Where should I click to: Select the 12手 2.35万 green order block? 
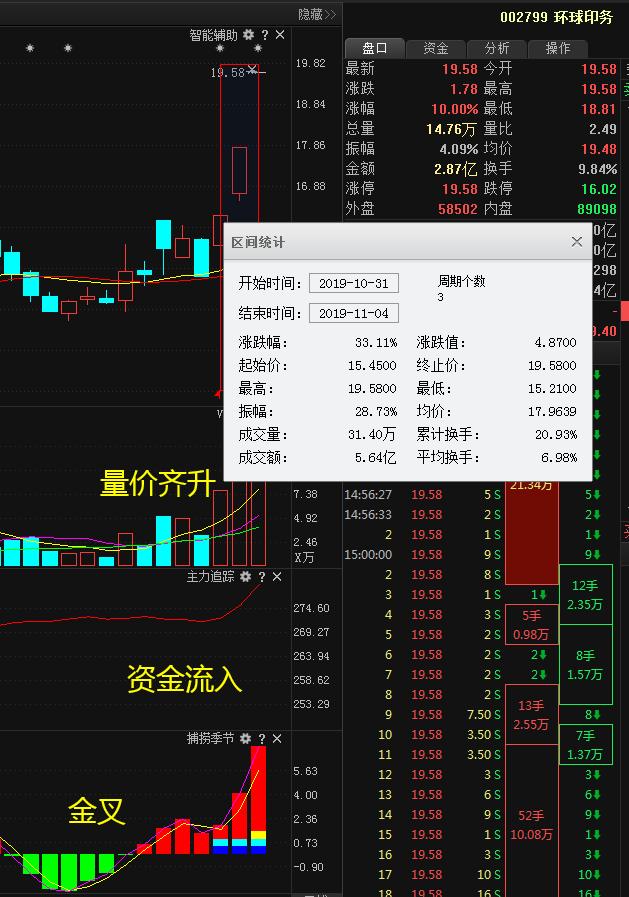(585, 594)
